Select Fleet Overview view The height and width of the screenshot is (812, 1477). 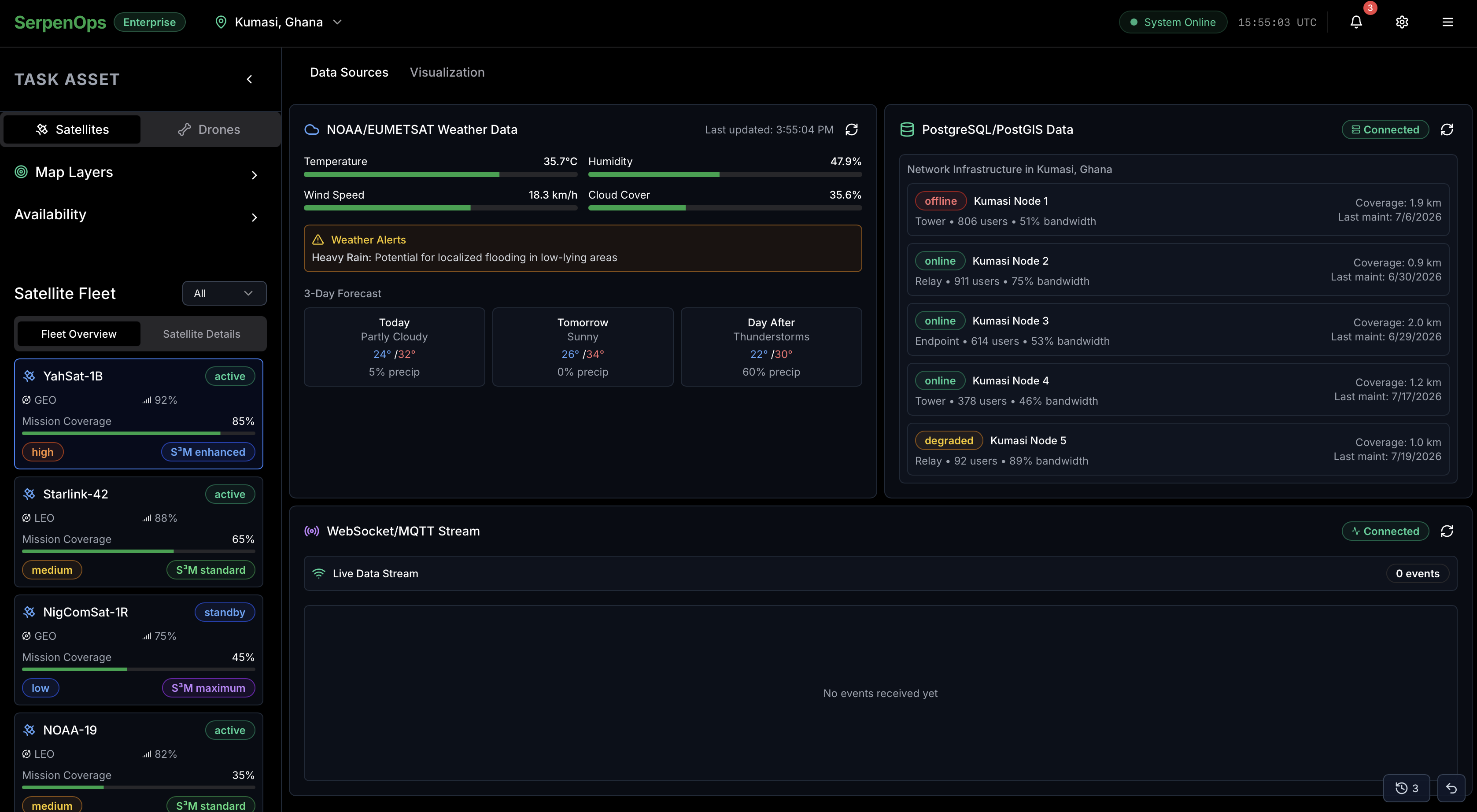pyautogui.click(x=79, y=334)
